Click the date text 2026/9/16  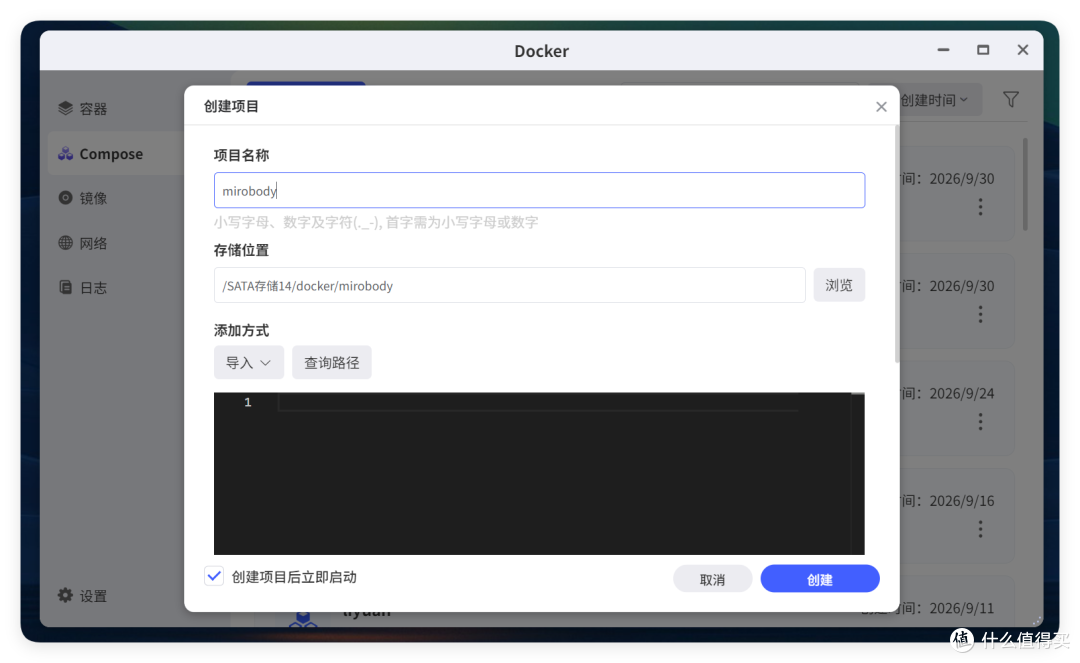click(962, 501)
